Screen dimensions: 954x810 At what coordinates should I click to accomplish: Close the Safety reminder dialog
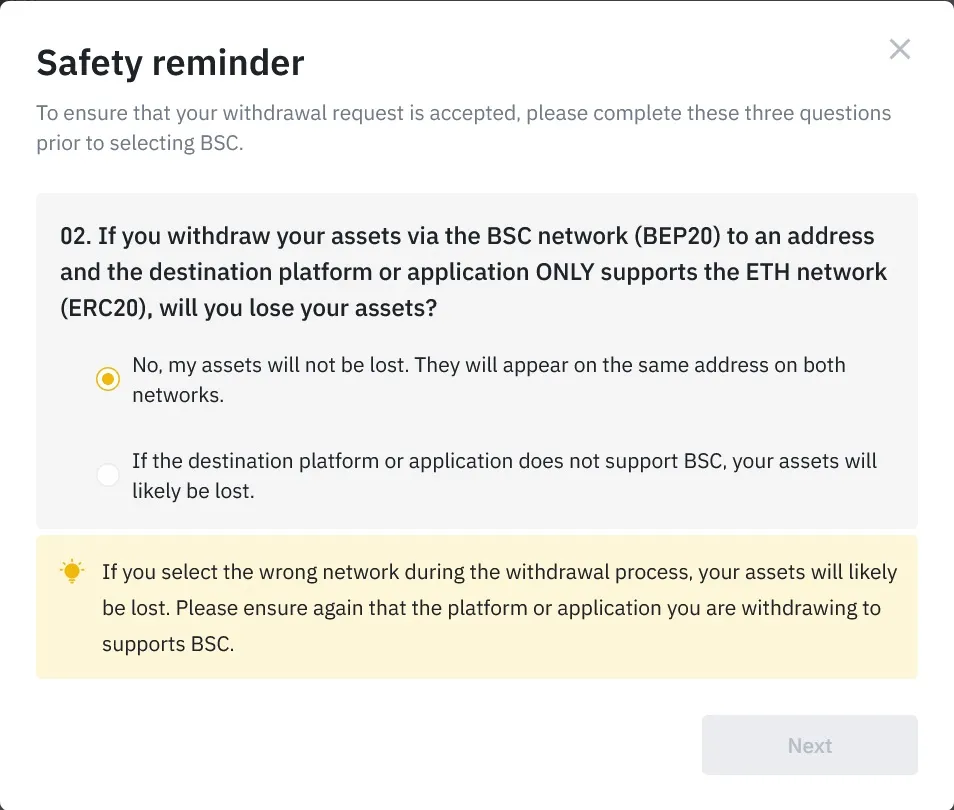click(x=899, y=49)
